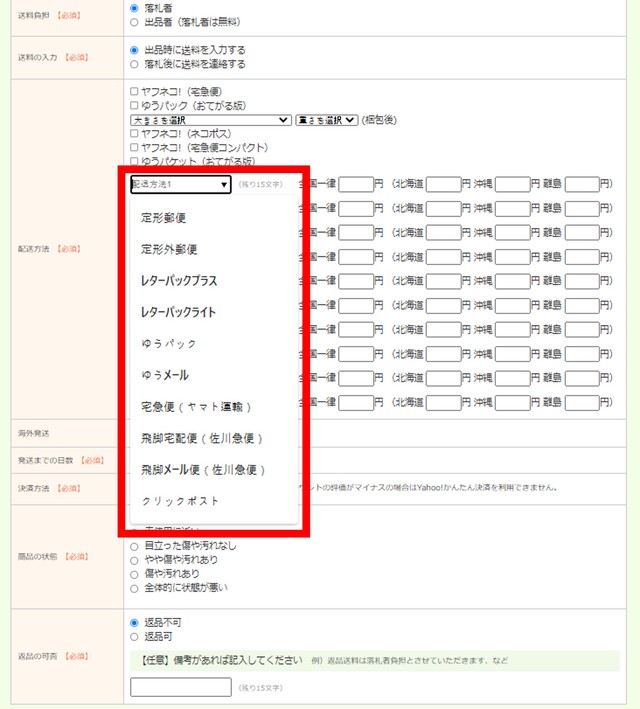Choose 定形外郵便 in the open list

(169, 249)
